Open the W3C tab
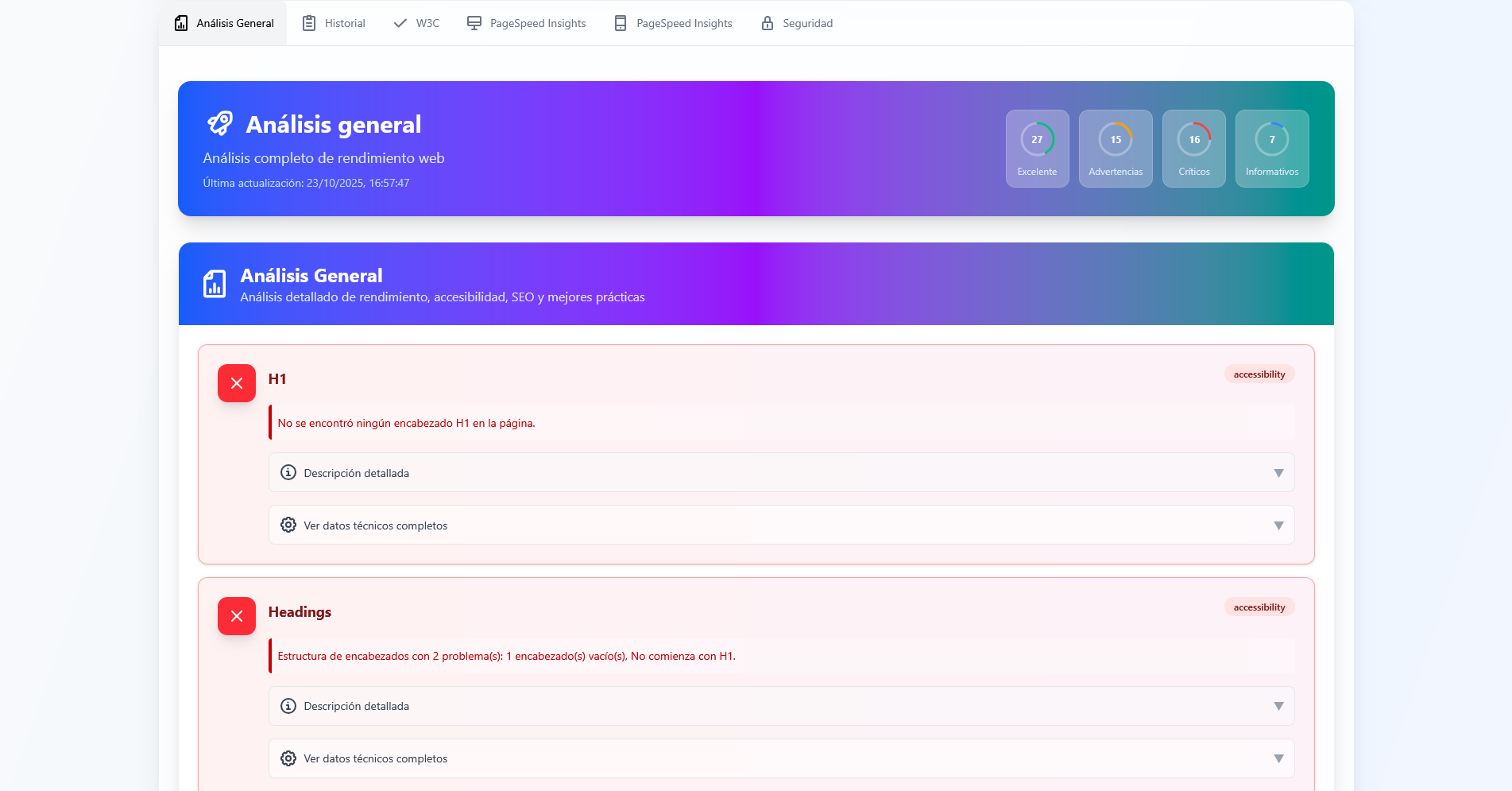 (417, 23)
